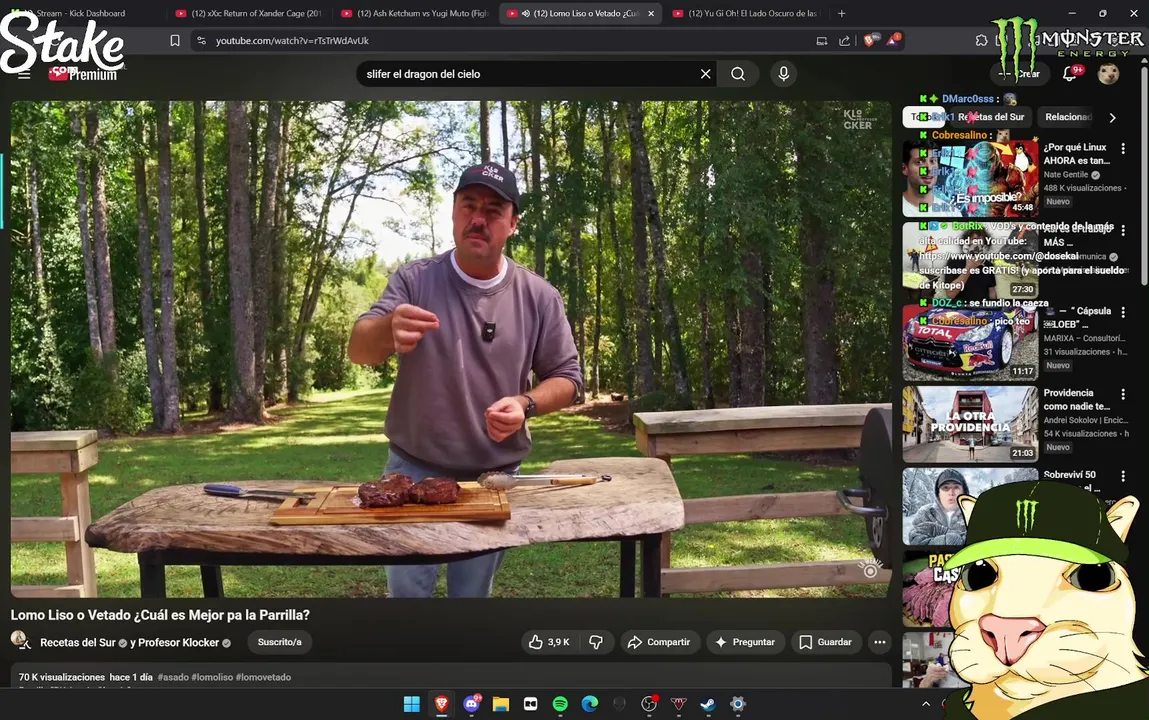Show hidden system tray icons

[x=926, y=704]
